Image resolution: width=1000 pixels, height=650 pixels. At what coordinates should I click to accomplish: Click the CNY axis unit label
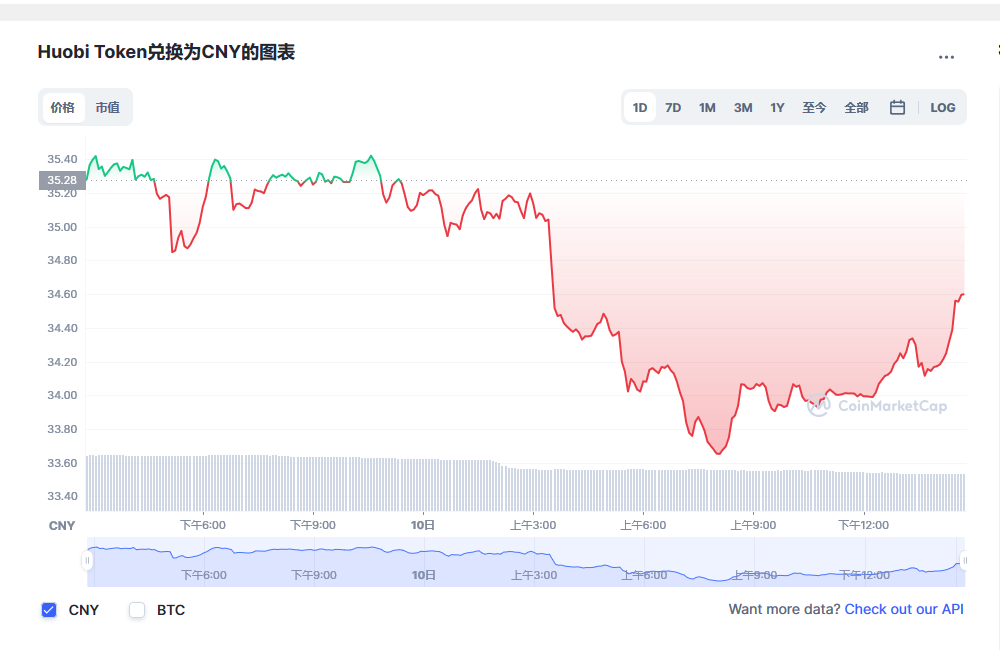pyautogui.click(x=62, y=526)
